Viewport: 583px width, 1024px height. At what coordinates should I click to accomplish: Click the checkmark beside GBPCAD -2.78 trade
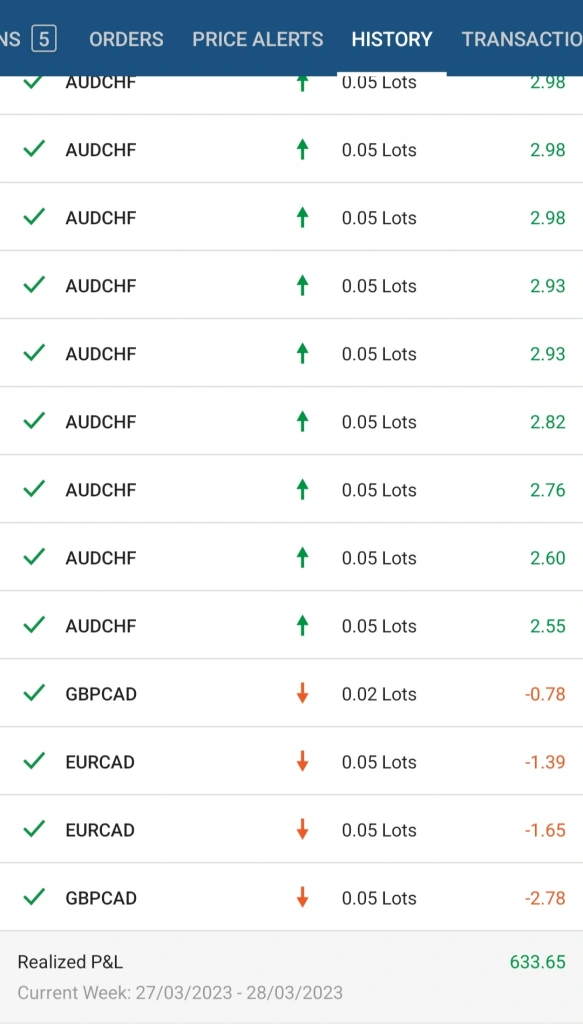coord(33,897)
